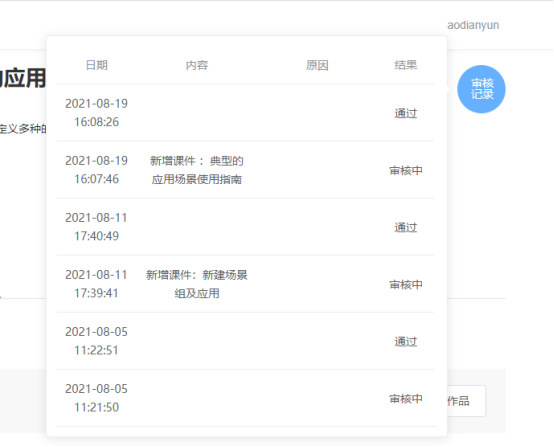The height and width of the screenshot is (447, 554).
Task: Click the blue 审核记录 round button
Action: pyautogui.click(x=481, y=89)
